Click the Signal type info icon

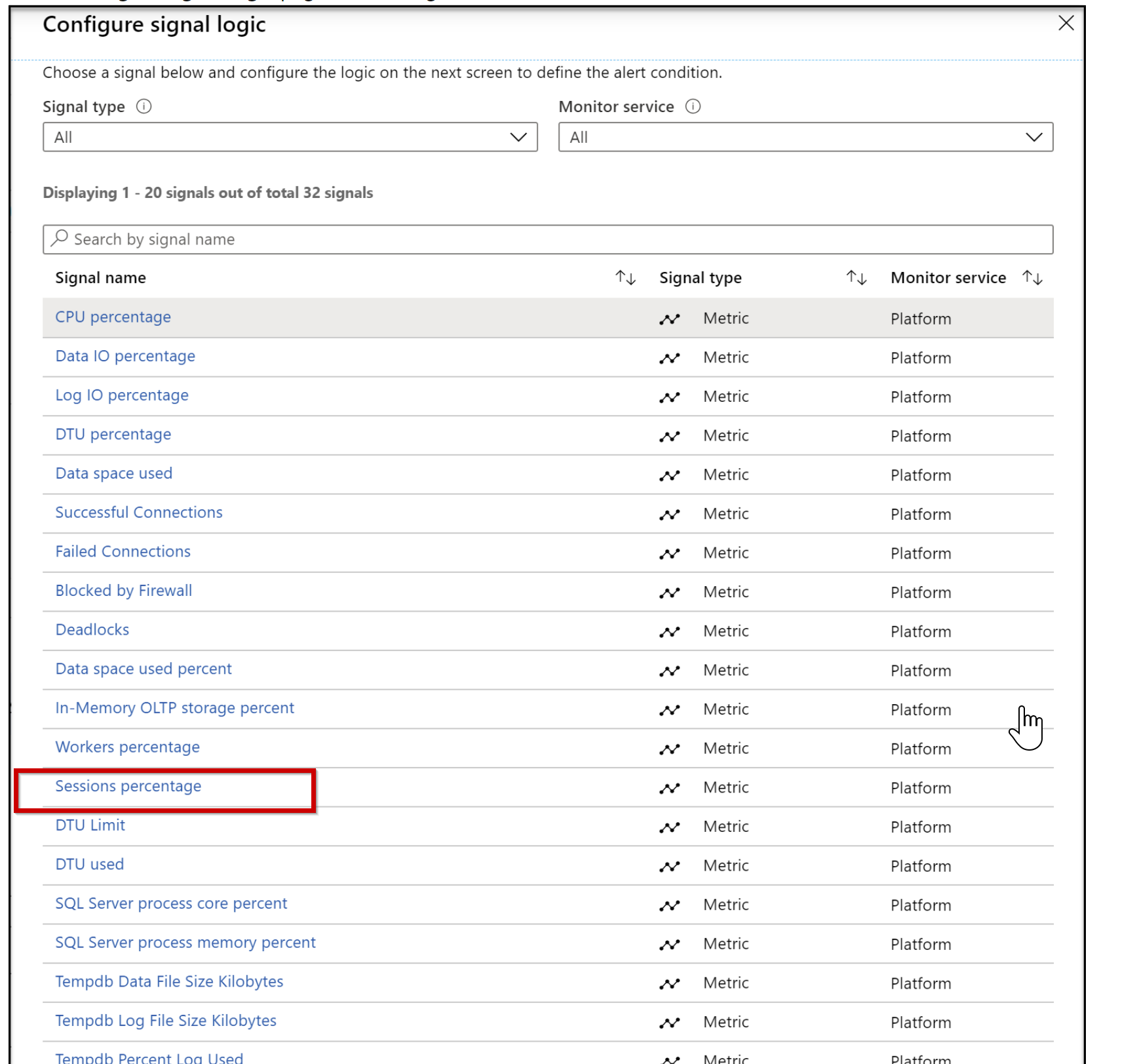(x=144, y=106)
